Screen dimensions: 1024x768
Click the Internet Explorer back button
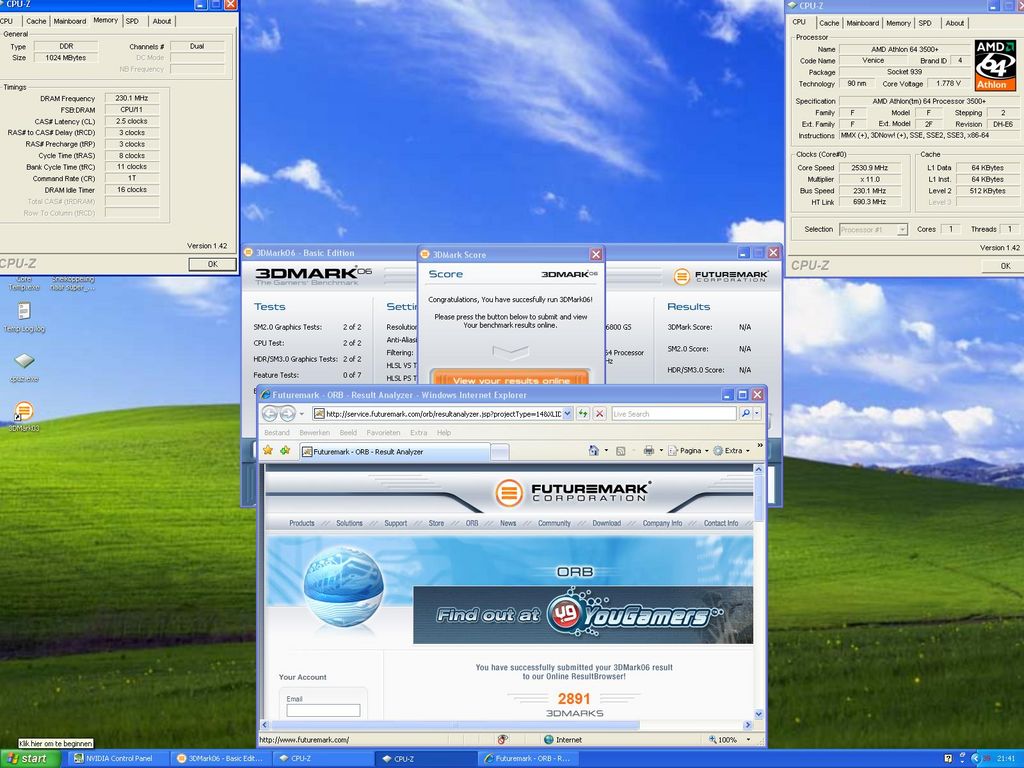(270, 413)
